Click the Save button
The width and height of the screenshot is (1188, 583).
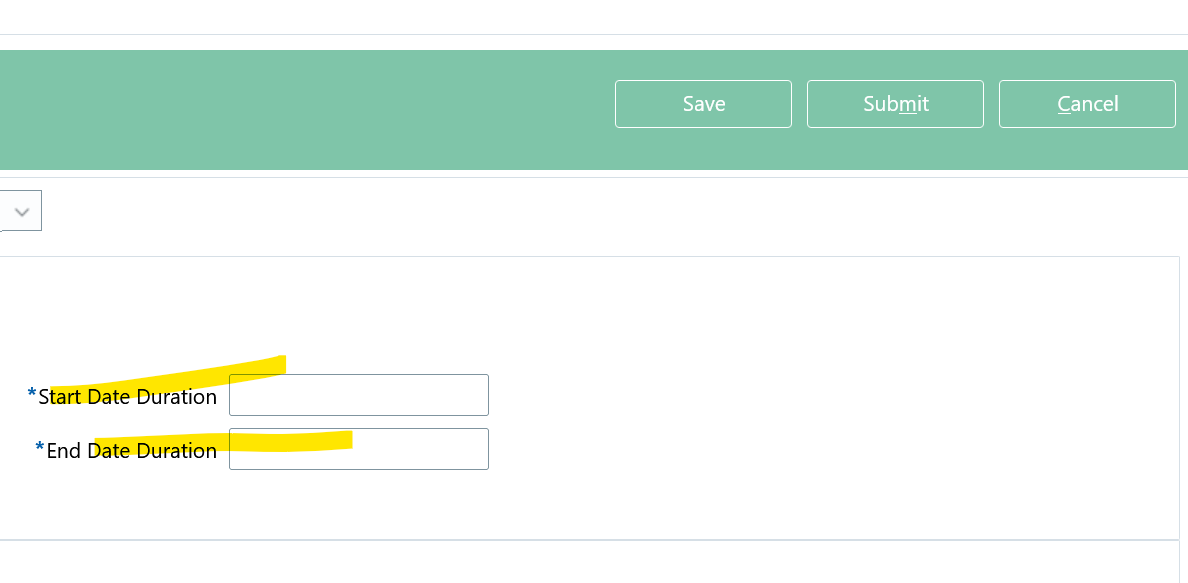coord(703,103)
